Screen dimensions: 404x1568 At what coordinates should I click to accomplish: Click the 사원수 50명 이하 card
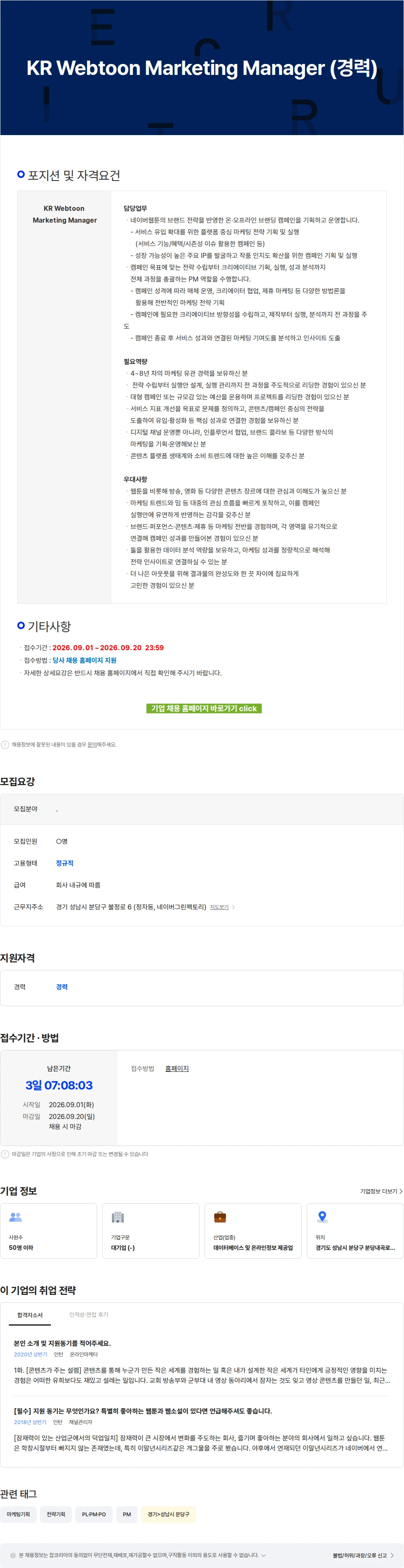49,1231
